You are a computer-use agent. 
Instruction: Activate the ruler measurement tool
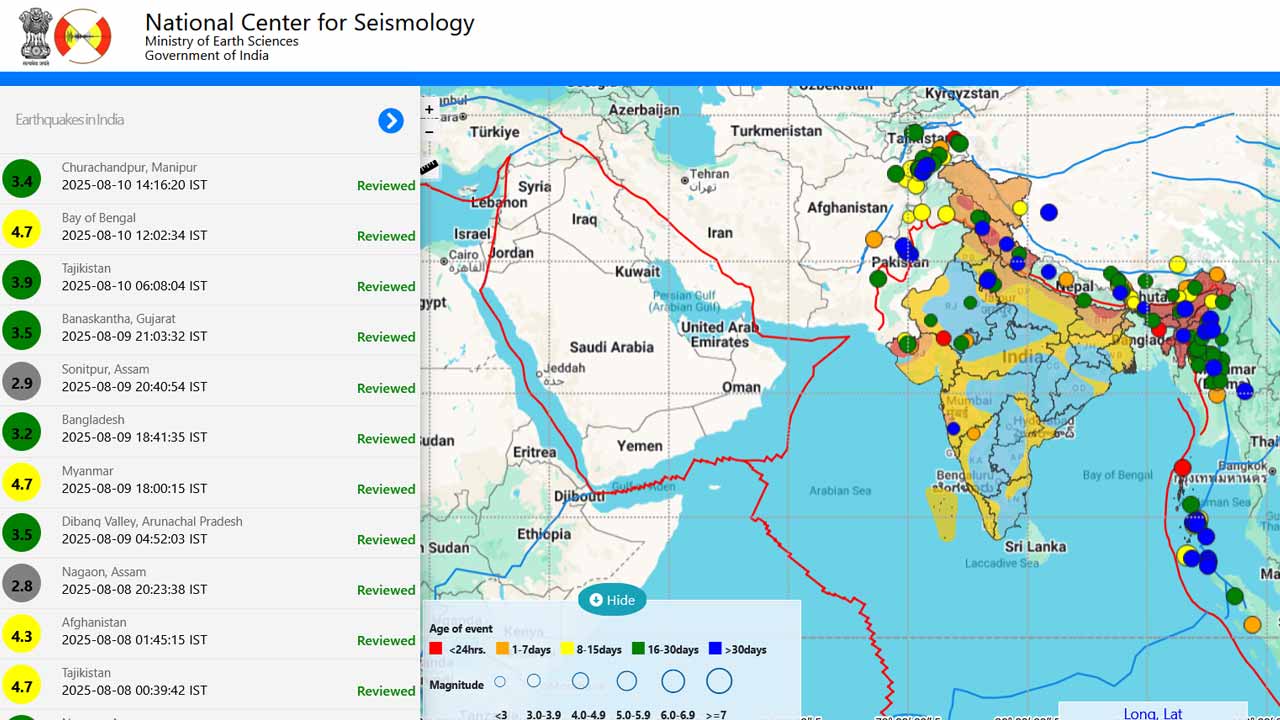tap(429, 168)
